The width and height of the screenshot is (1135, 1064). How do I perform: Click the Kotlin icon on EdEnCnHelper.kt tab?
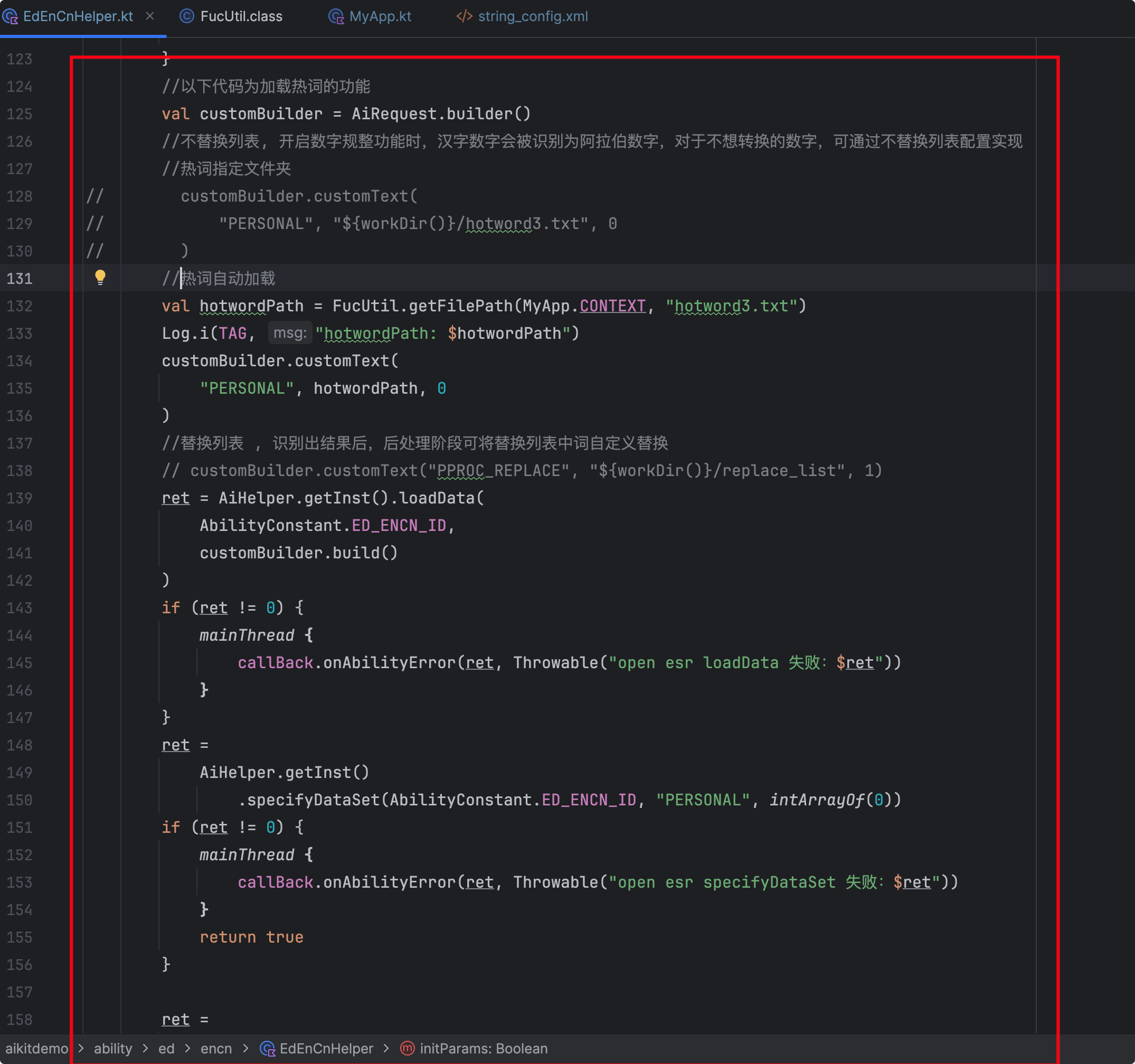pos(10,16)
